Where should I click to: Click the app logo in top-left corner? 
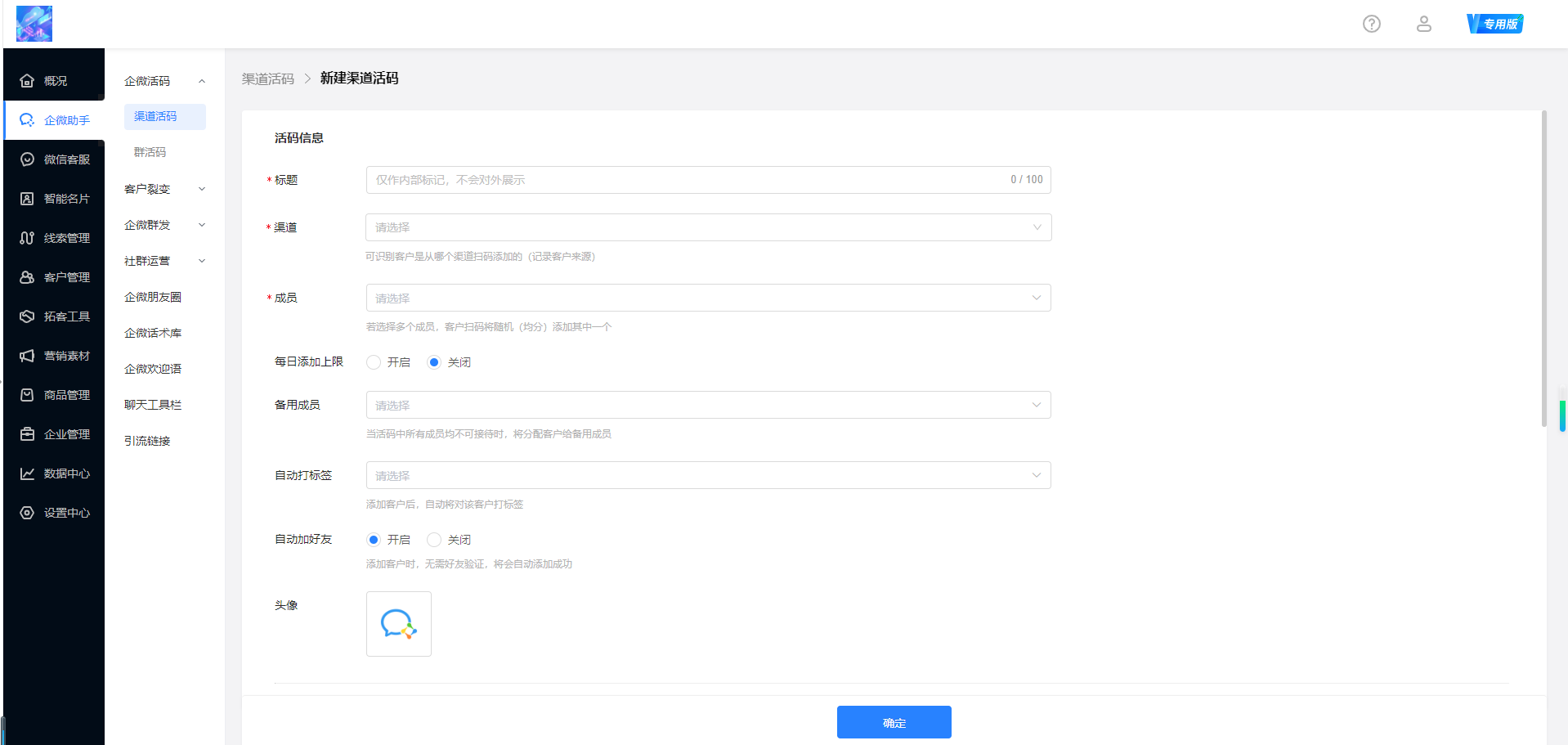[34, 24]
